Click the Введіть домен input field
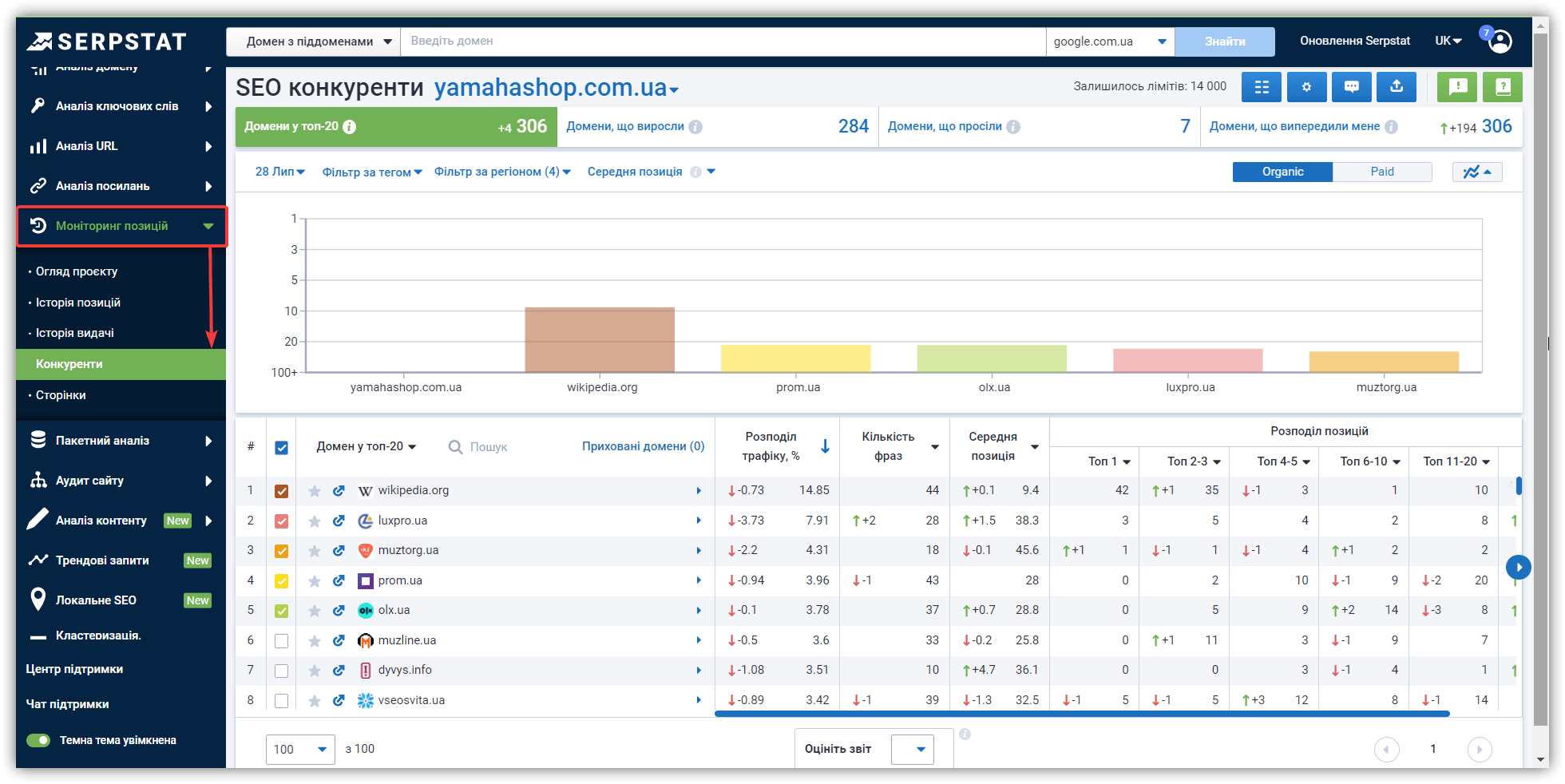The width and height of the screenshot is (1565, 784). click(723, 42)
